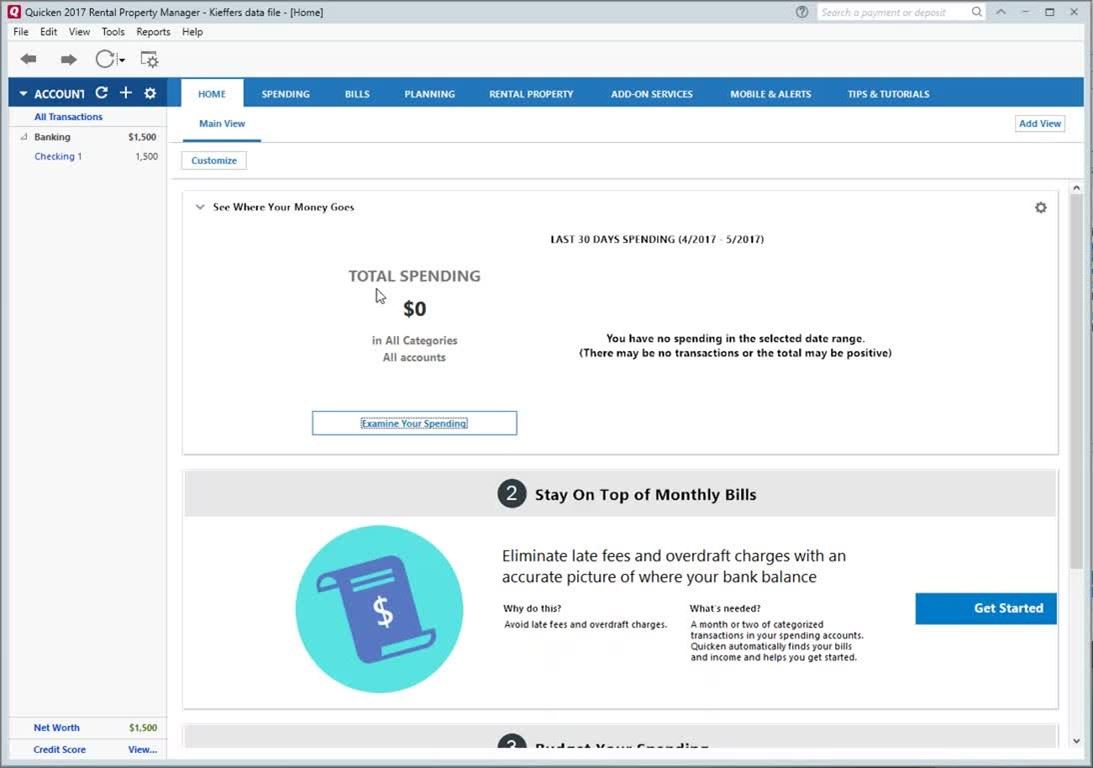This screenshot has height=768, width=1093.
Task: Click the One Step Update refresh icon
Action: [x=105, y=60]
